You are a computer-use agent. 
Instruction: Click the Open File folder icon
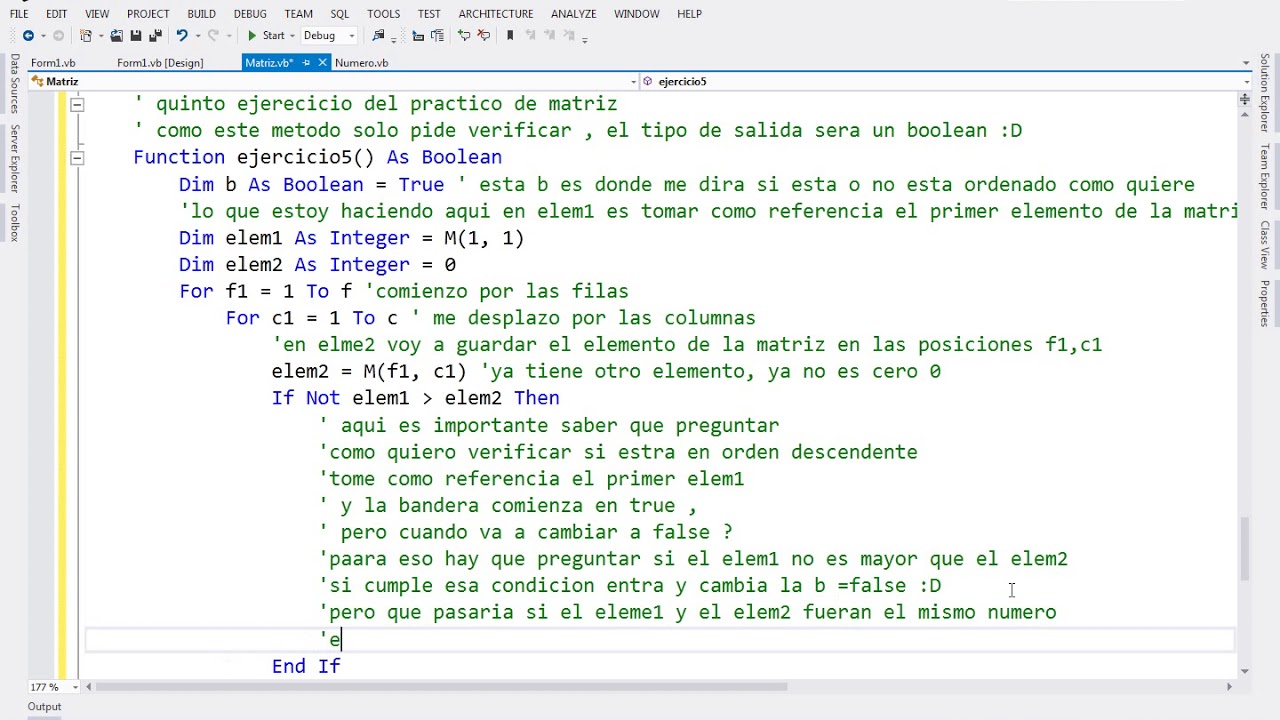coord(116,35)
